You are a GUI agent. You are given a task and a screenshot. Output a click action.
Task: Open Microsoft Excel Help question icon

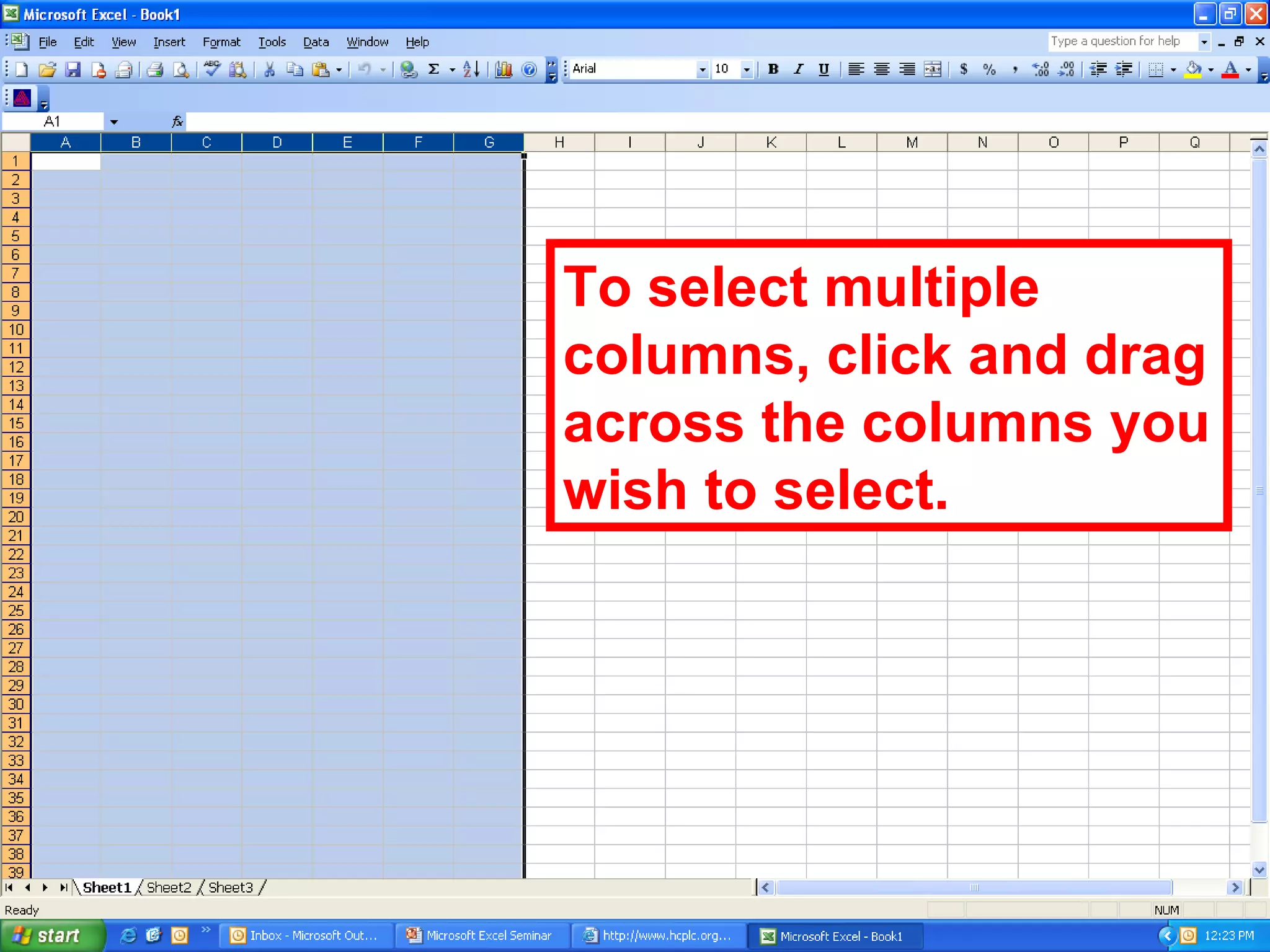(529, 69)
